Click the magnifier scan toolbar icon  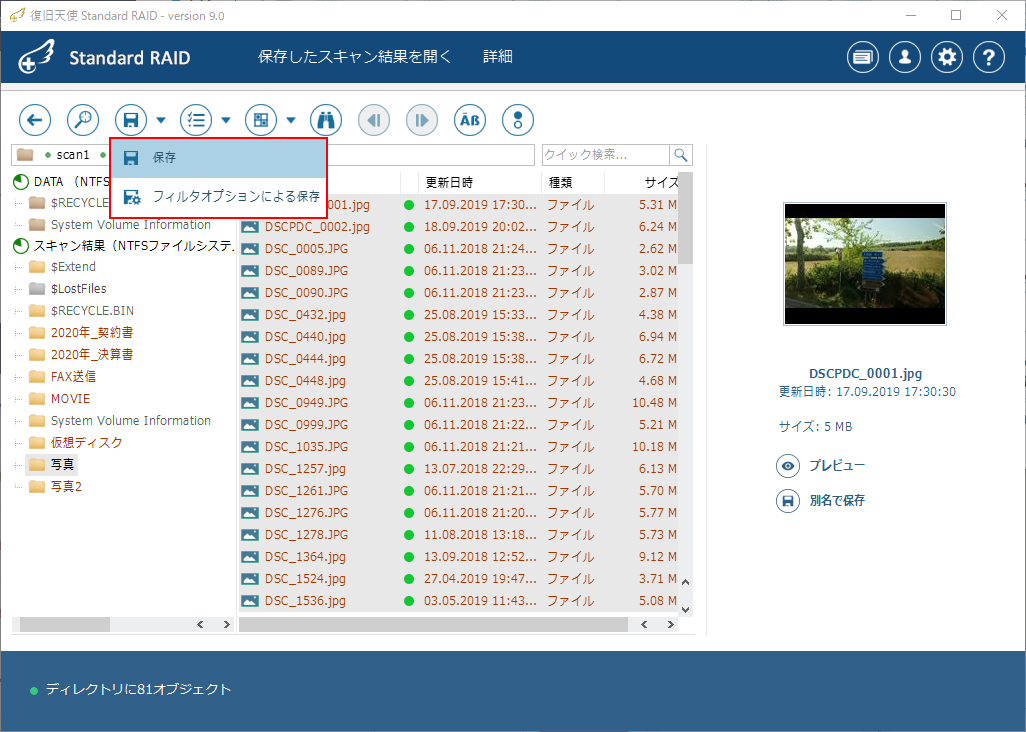click(83, 120)
